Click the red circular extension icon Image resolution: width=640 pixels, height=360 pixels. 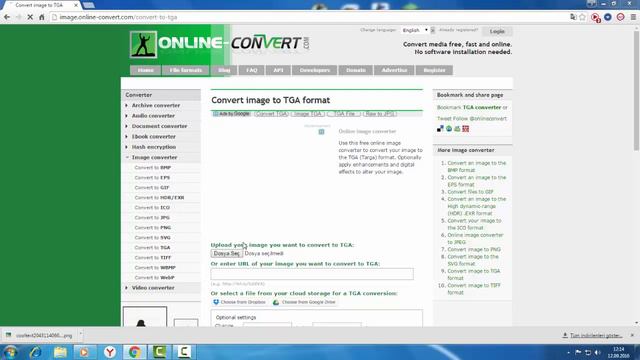(620, 17)
